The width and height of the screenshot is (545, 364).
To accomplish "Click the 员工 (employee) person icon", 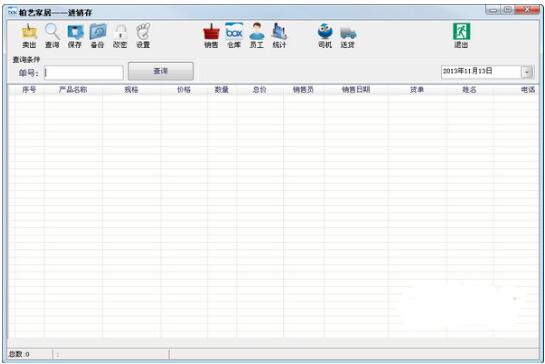I will (257, 35).
